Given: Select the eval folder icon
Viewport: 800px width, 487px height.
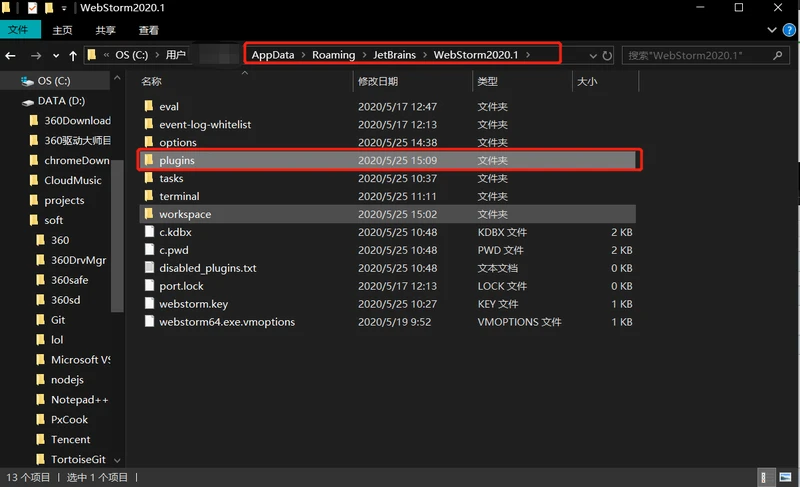Looking at the screenshot, I should (149, 106).
